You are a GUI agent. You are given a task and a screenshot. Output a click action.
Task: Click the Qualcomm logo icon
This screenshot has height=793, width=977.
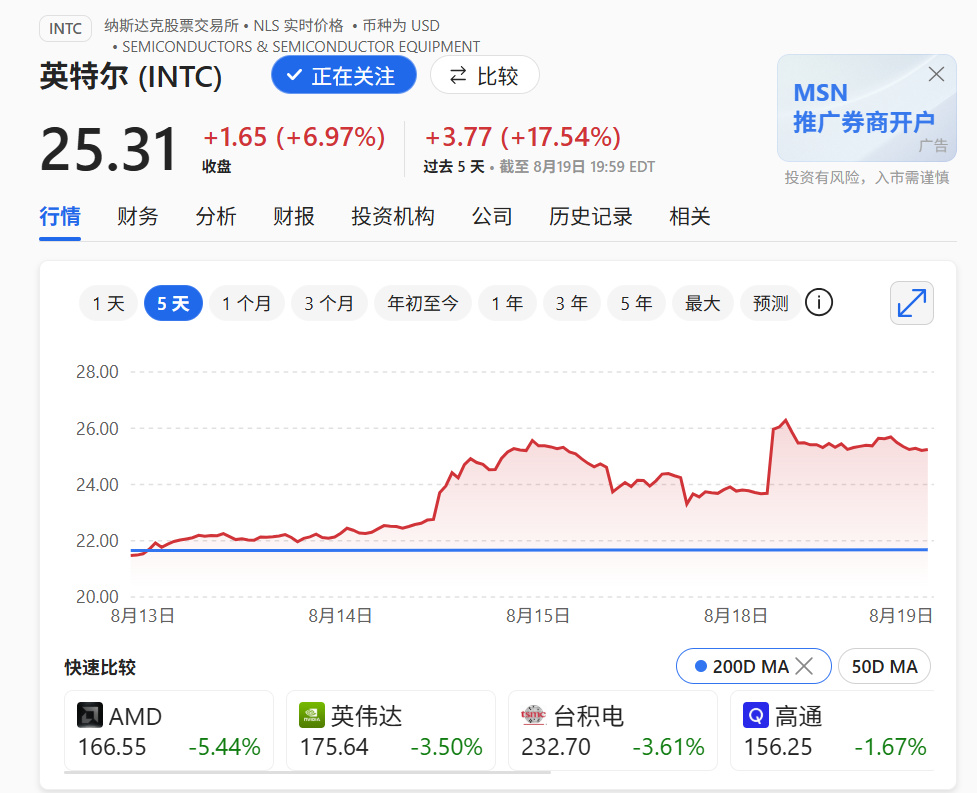pyautogui.click(x=756, y=715)
